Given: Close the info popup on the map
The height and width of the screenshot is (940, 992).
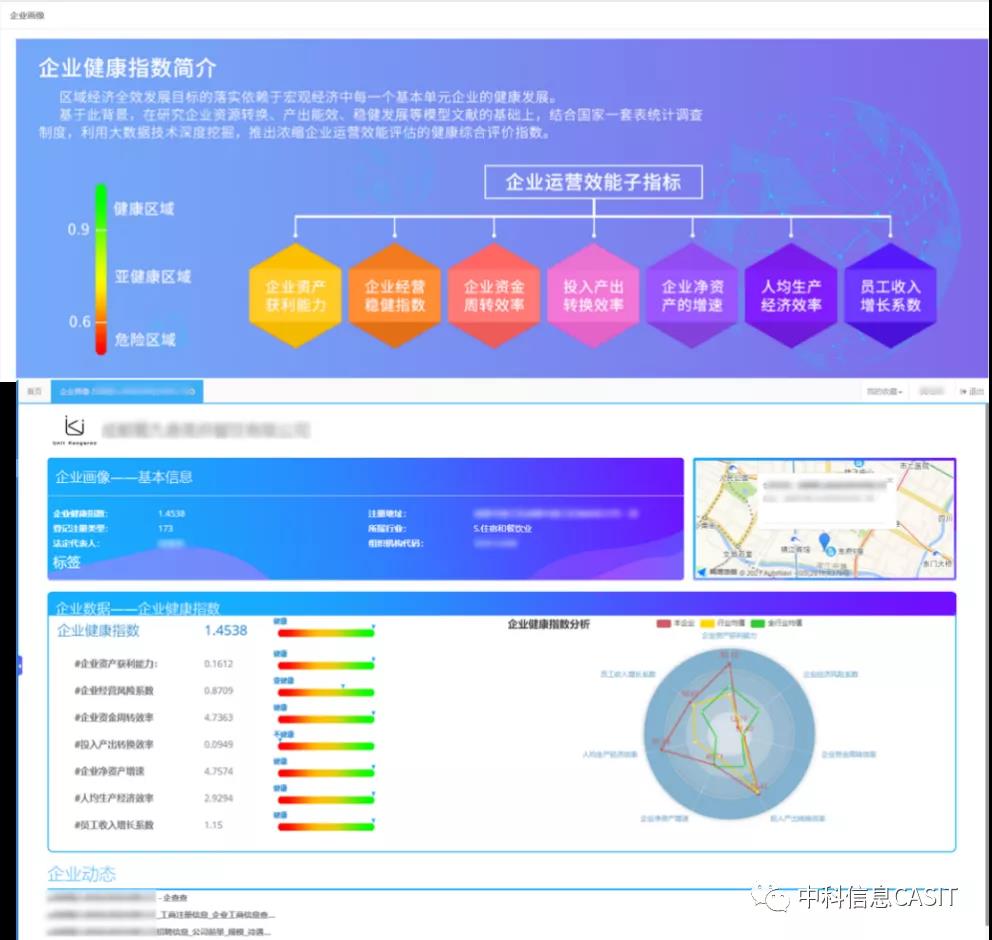Looking at the screenshot, I should coord(890,481).
